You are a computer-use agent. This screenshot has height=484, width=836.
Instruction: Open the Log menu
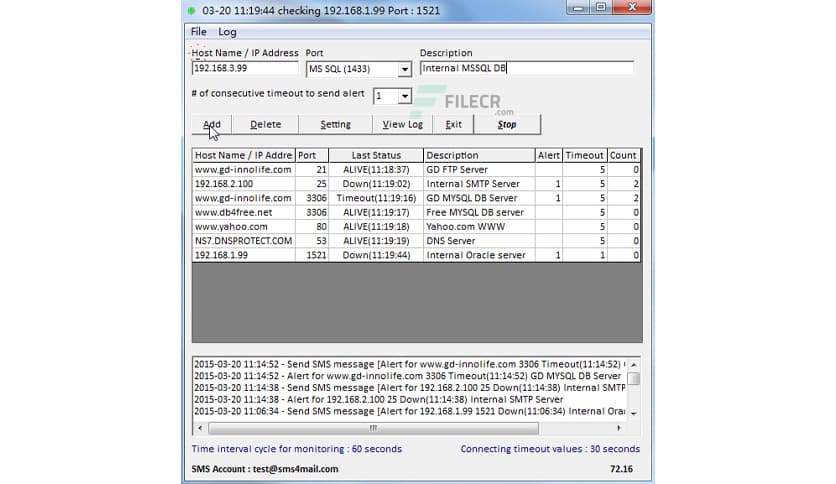(227, 32)
